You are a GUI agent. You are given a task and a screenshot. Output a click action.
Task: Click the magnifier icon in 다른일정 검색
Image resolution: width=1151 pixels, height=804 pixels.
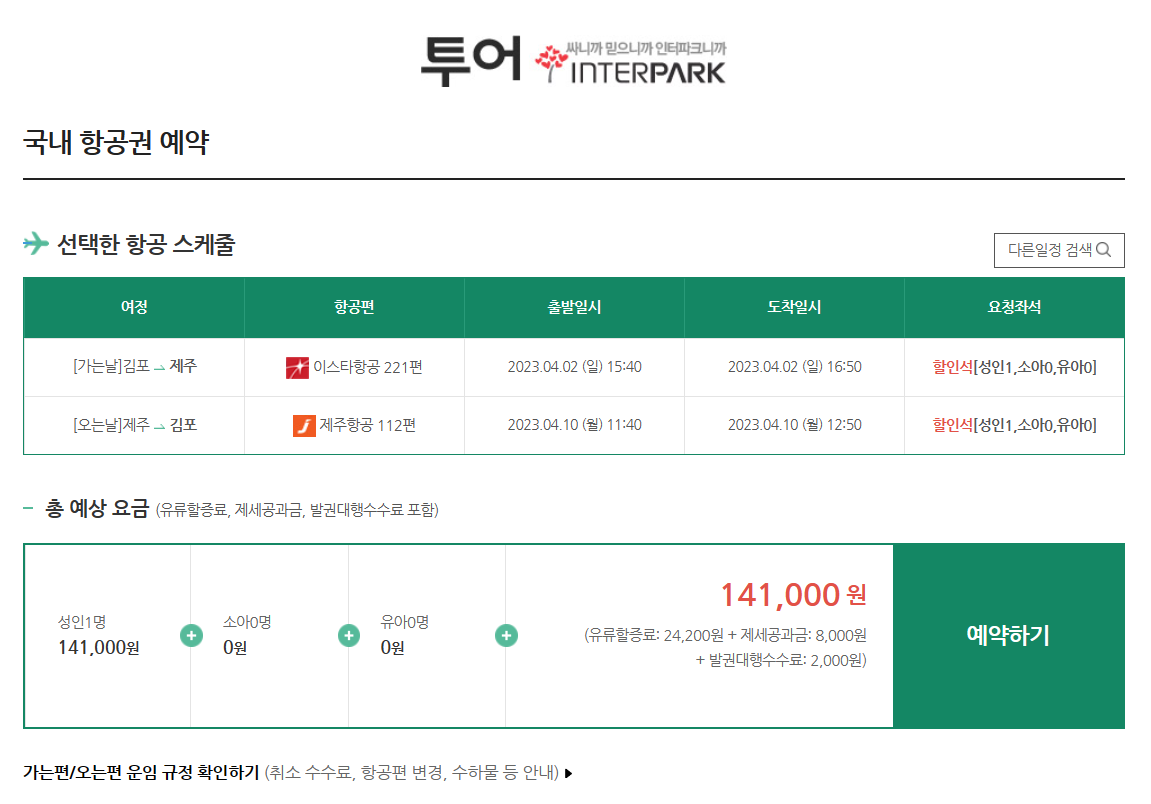(1104, 250)
